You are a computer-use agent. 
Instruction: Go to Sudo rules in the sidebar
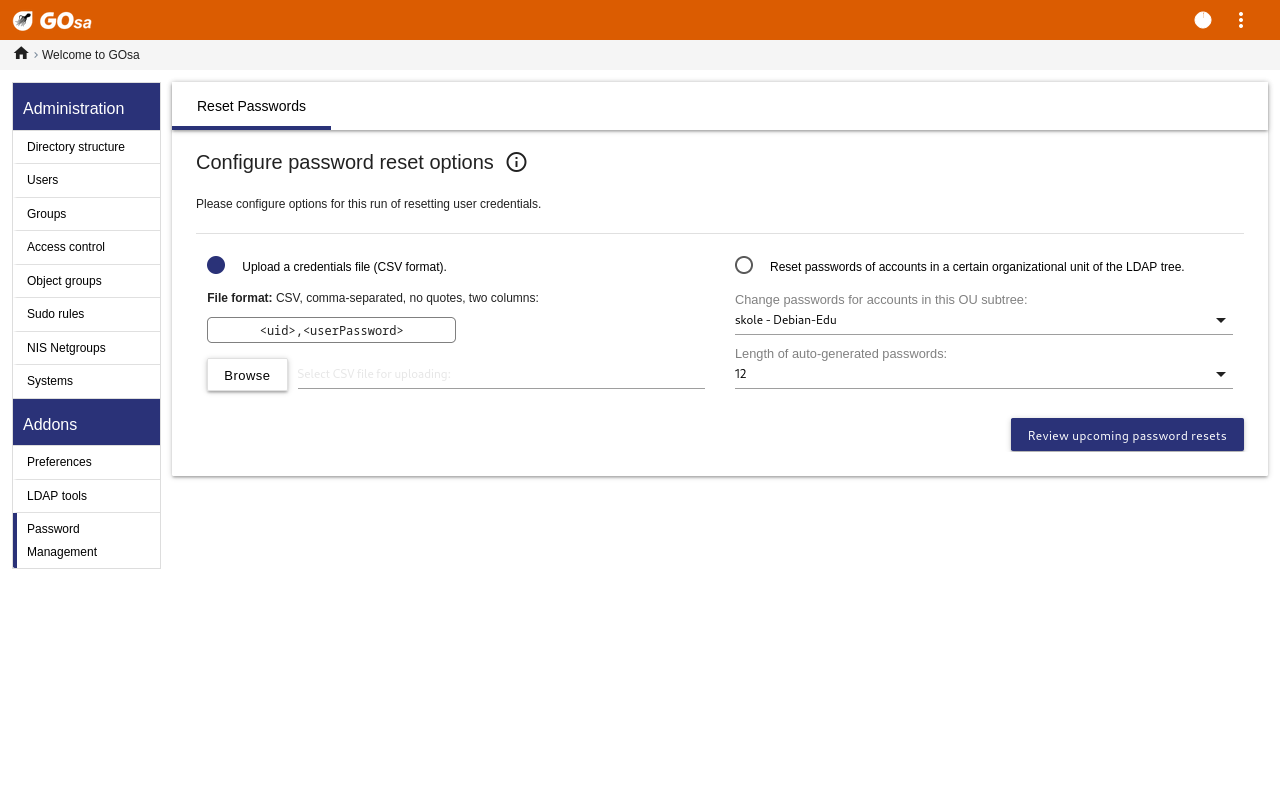click(56, 314)
